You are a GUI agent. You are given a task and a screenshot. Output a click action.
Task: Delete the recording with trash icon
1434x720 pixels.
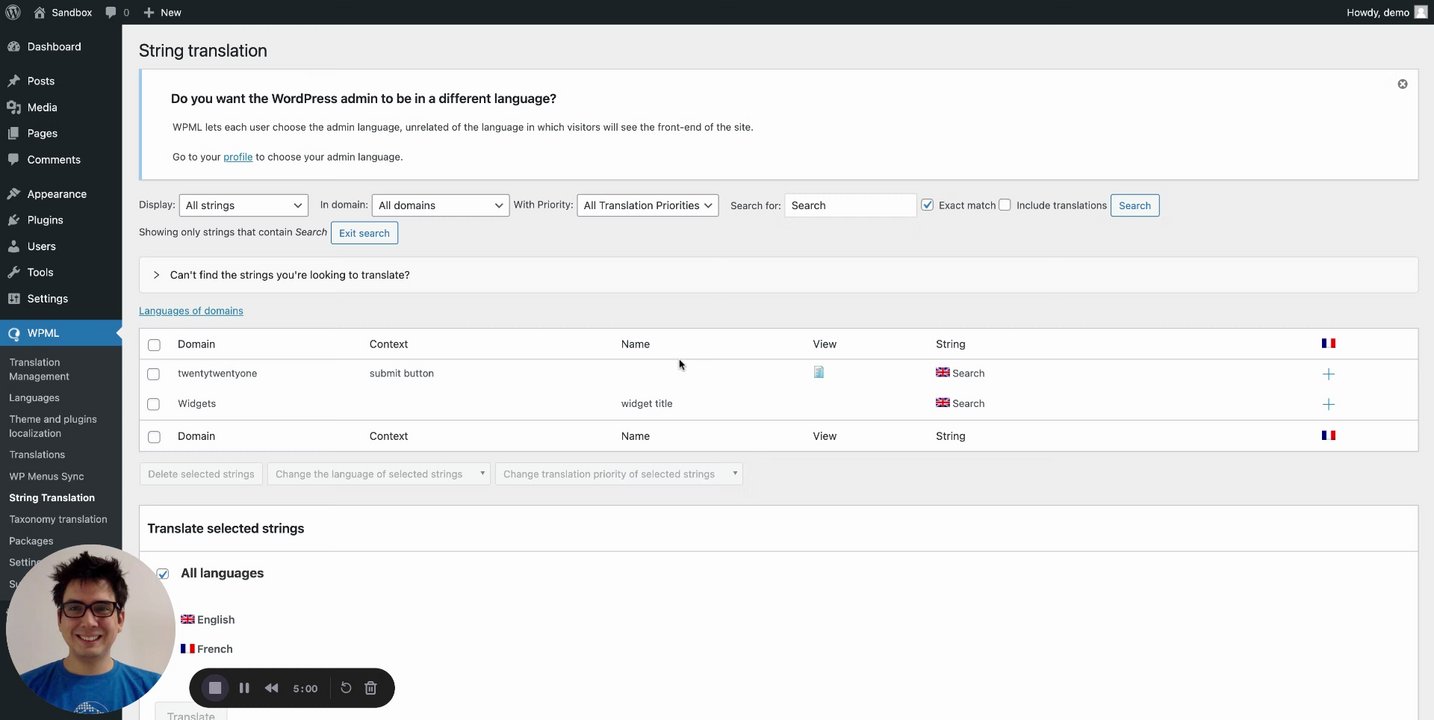371,688
